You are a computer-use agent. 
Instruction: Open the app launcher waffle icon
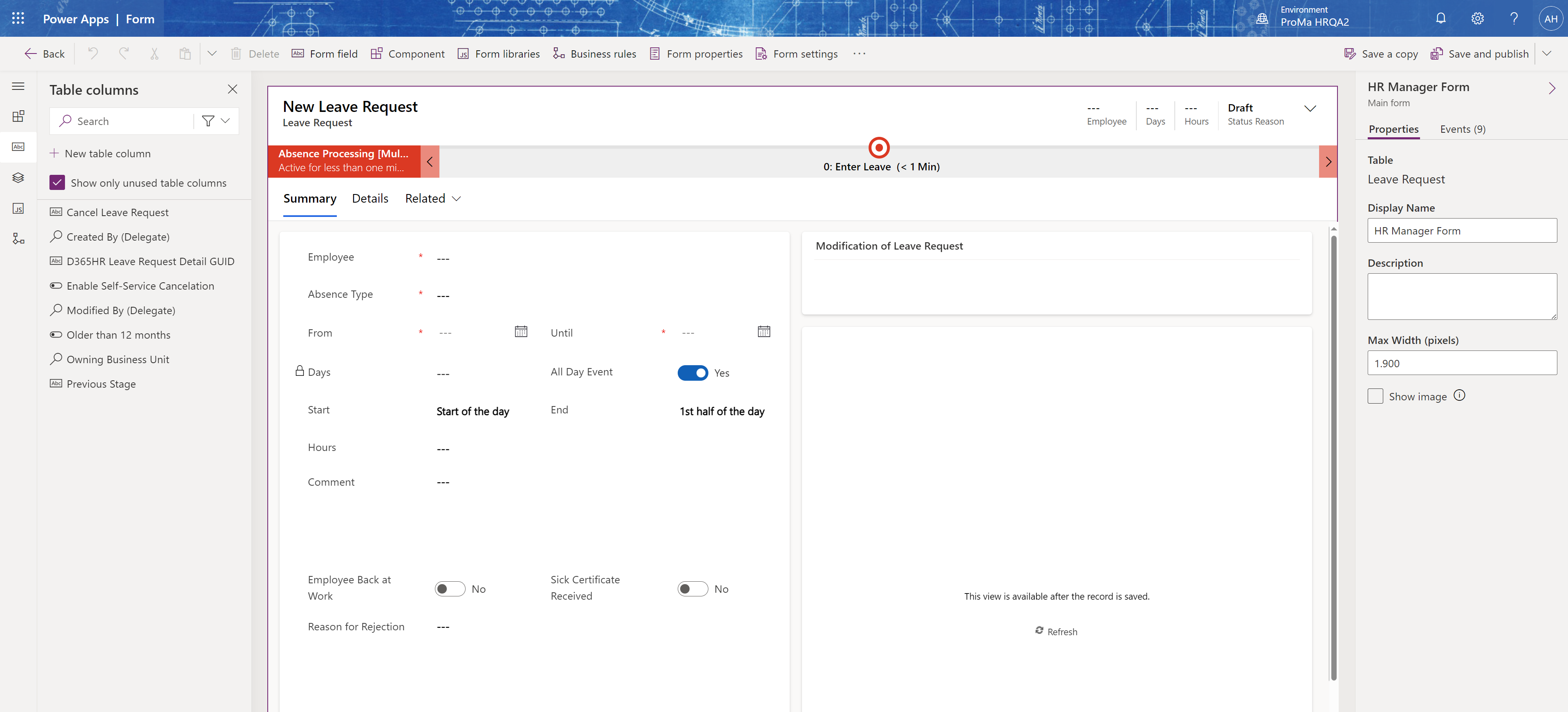tap(18, 18)
